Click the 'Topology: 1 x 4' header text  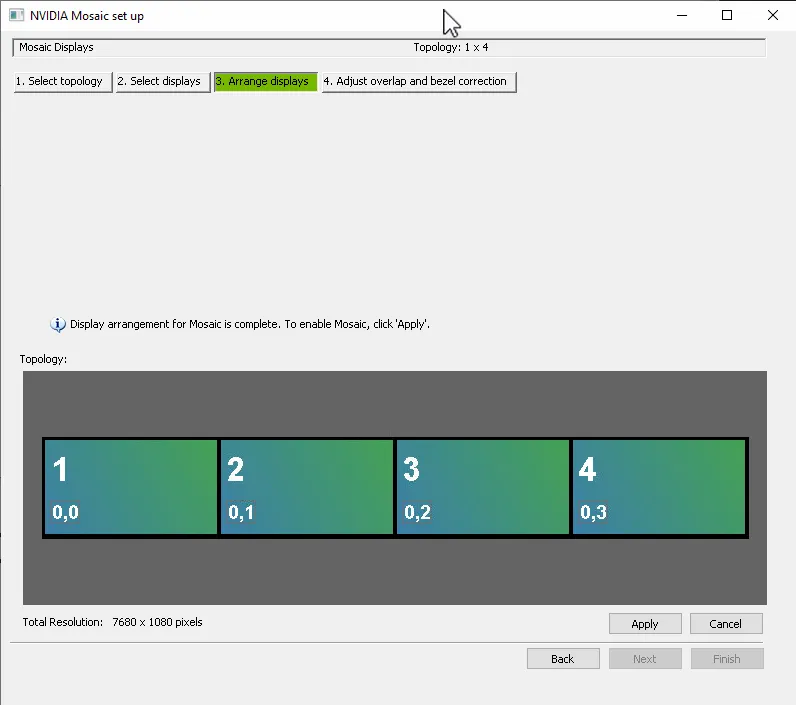[x=451, y=47]
